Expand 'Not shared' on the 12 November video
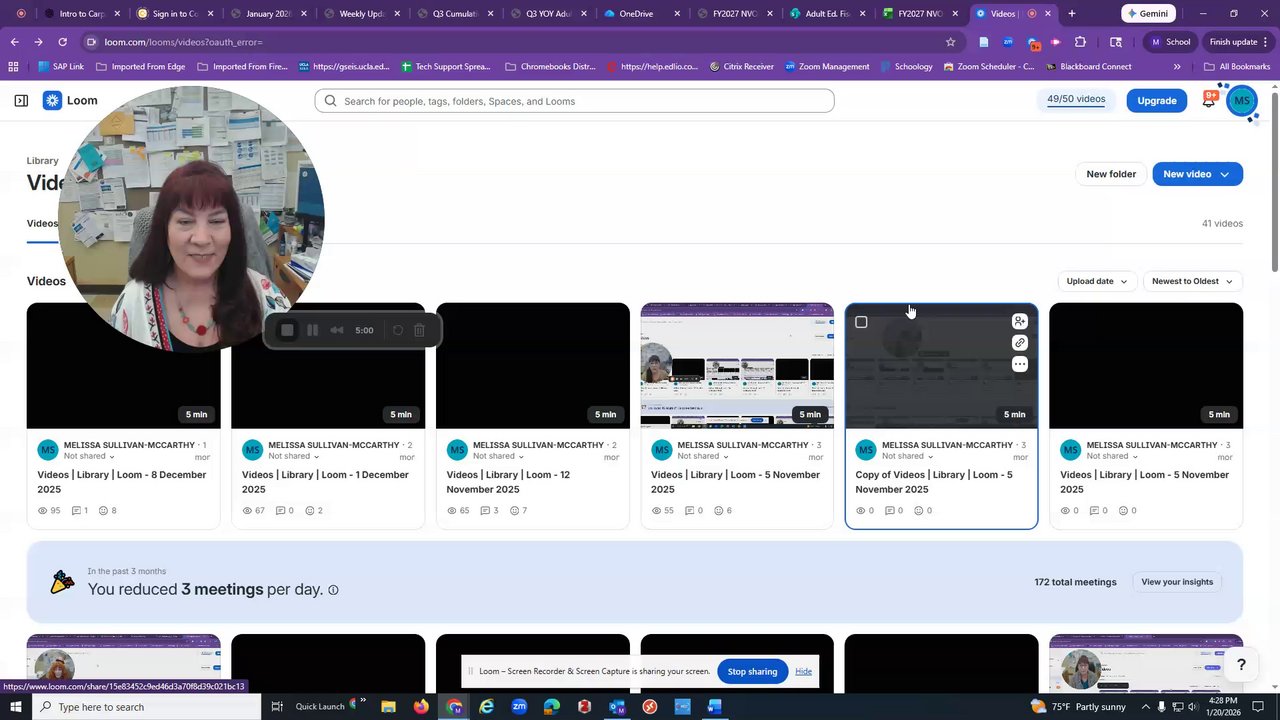1280x720 pixels. 497,456
